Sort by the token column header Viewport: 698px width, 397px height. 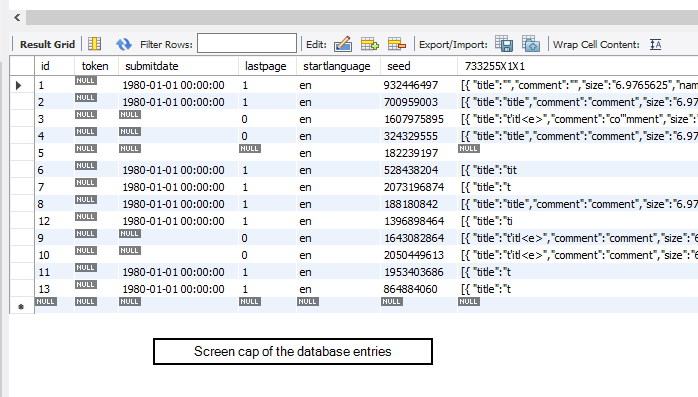(x=96, y=66)
